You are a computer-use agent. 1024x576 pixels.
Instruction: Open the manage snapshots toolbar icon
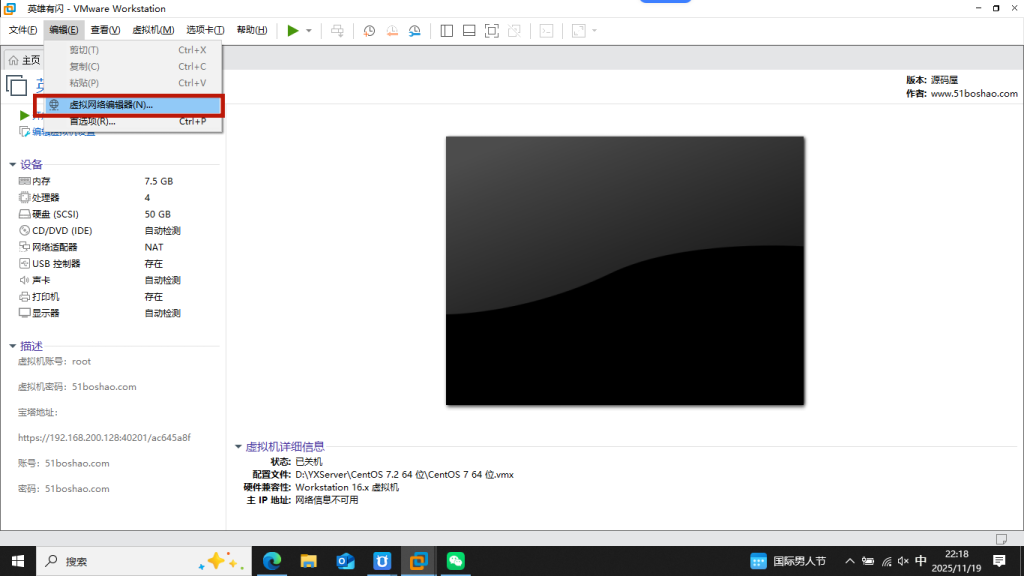click(415, 31)
